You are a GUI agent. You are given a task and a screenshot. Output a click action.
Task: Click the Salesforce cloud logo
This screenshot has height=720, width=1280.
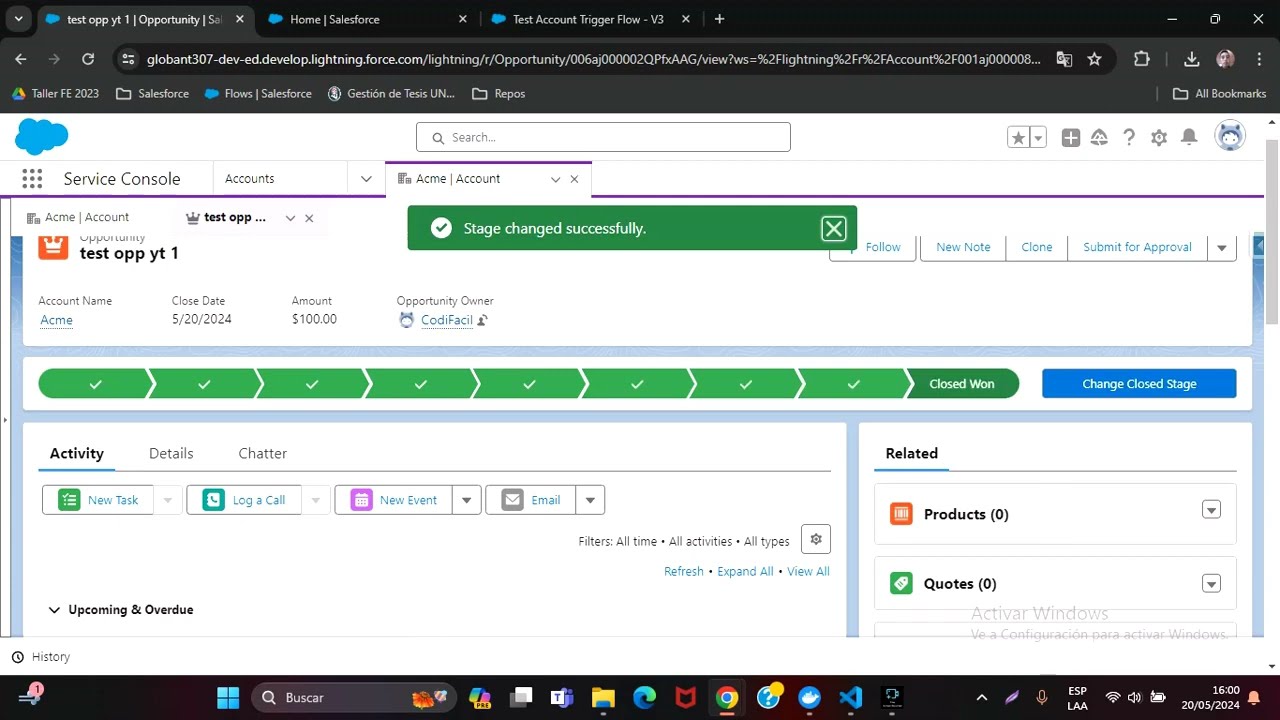(42, 137)
